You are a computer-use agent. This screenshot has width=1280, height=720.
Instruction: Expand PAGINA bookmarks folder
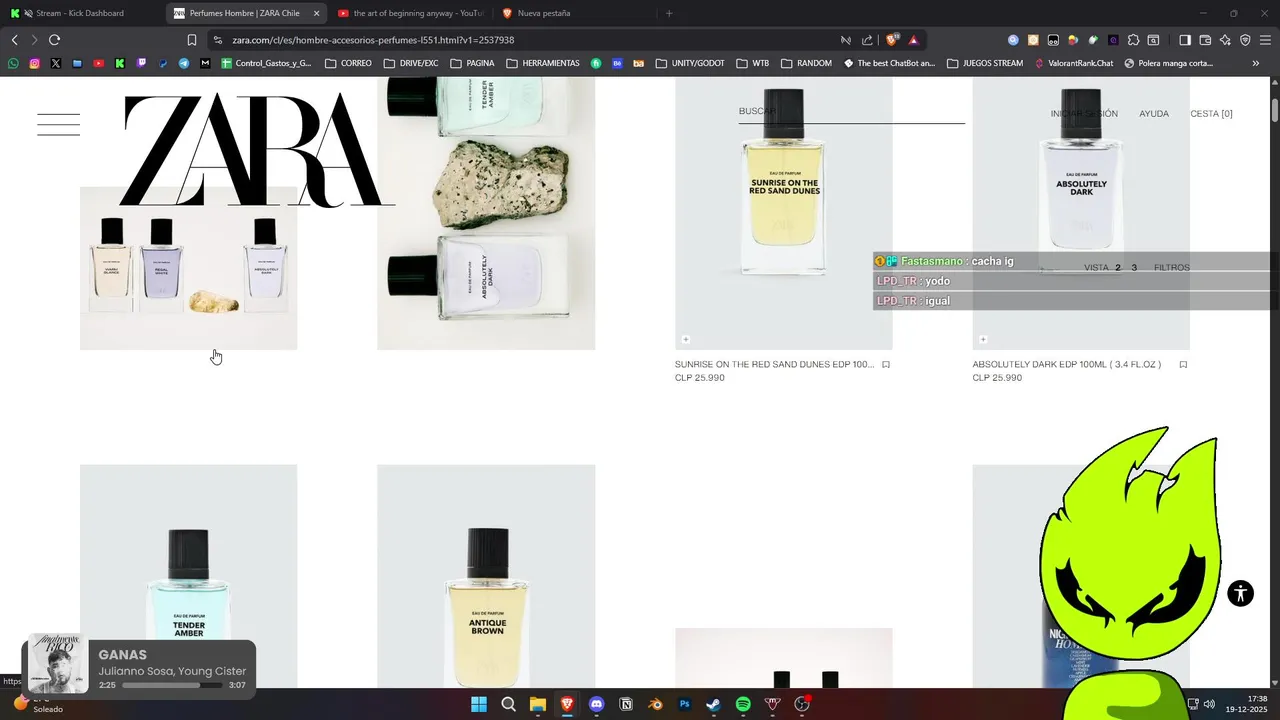click(472, 63)
